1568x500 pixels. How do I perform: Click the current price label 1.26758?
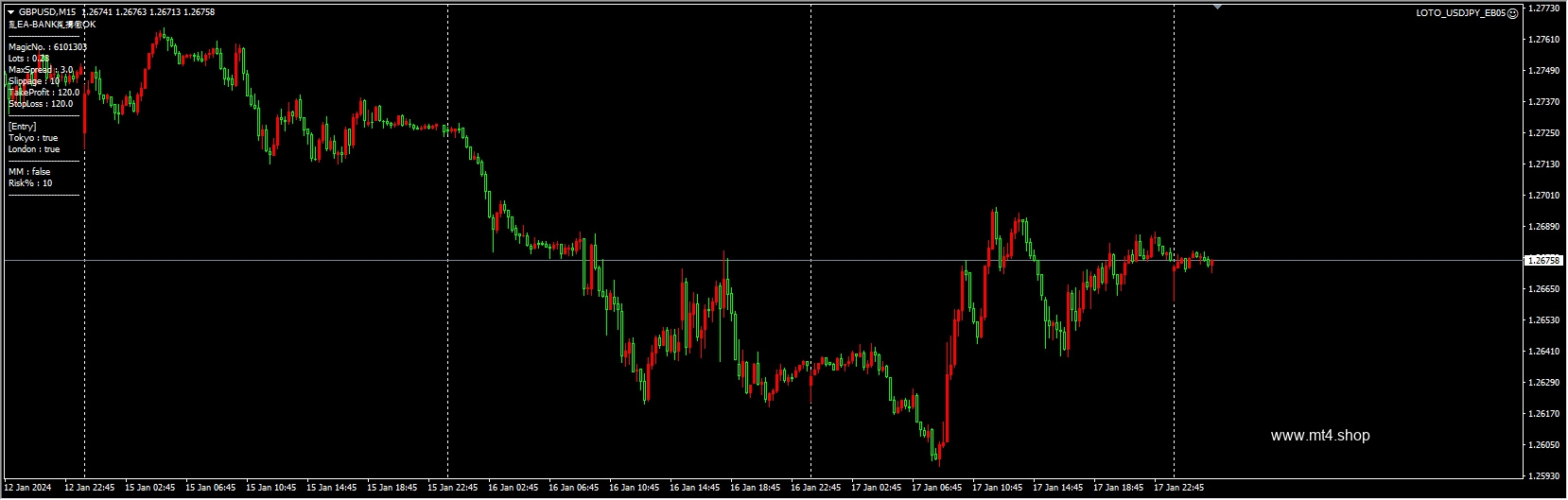pyautogui.click(x=1543, y=260)
